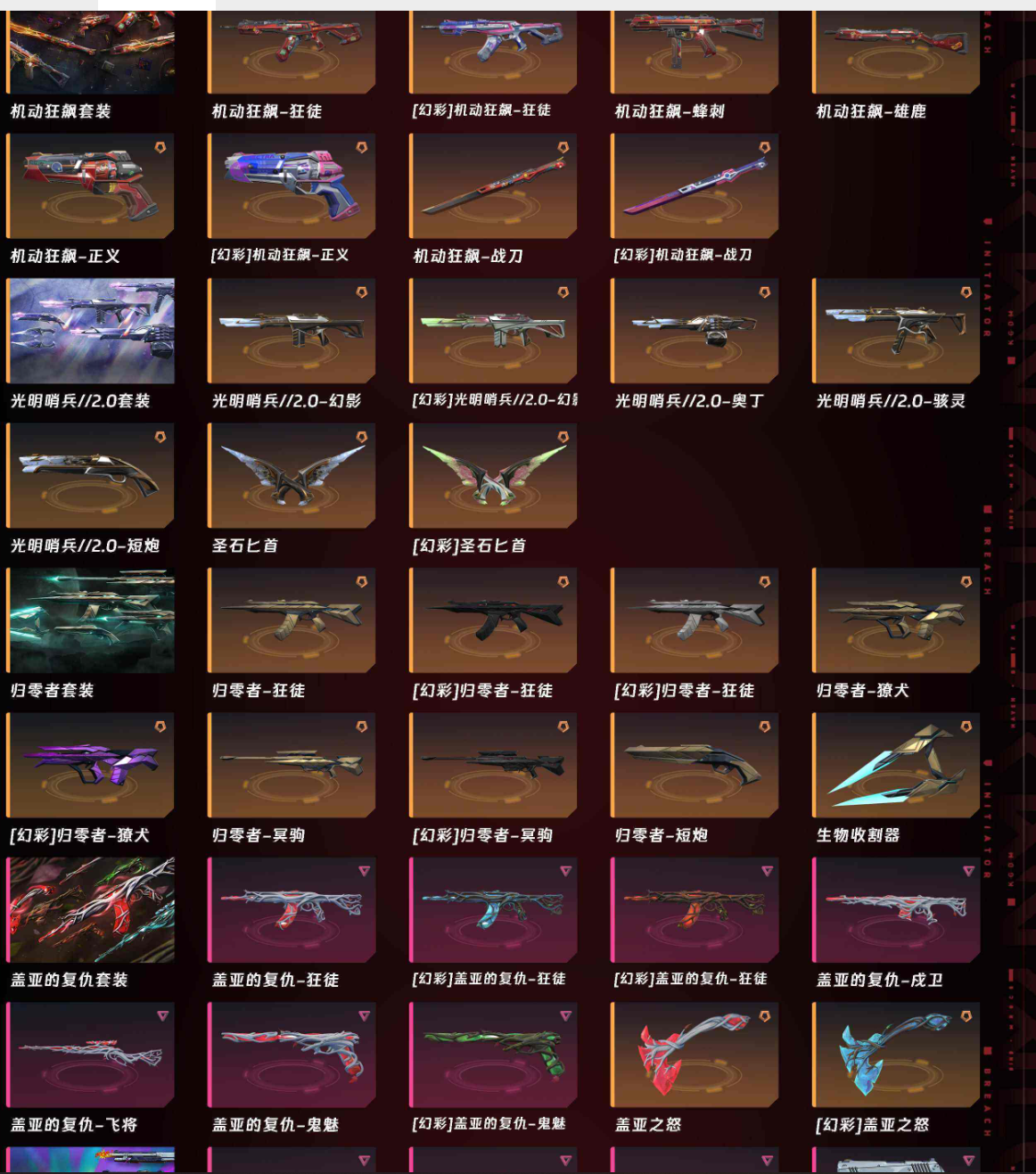
Task: Click the triangle tier icon on 盖亚的复仇-飞将 card
Action: [162, 1015]
